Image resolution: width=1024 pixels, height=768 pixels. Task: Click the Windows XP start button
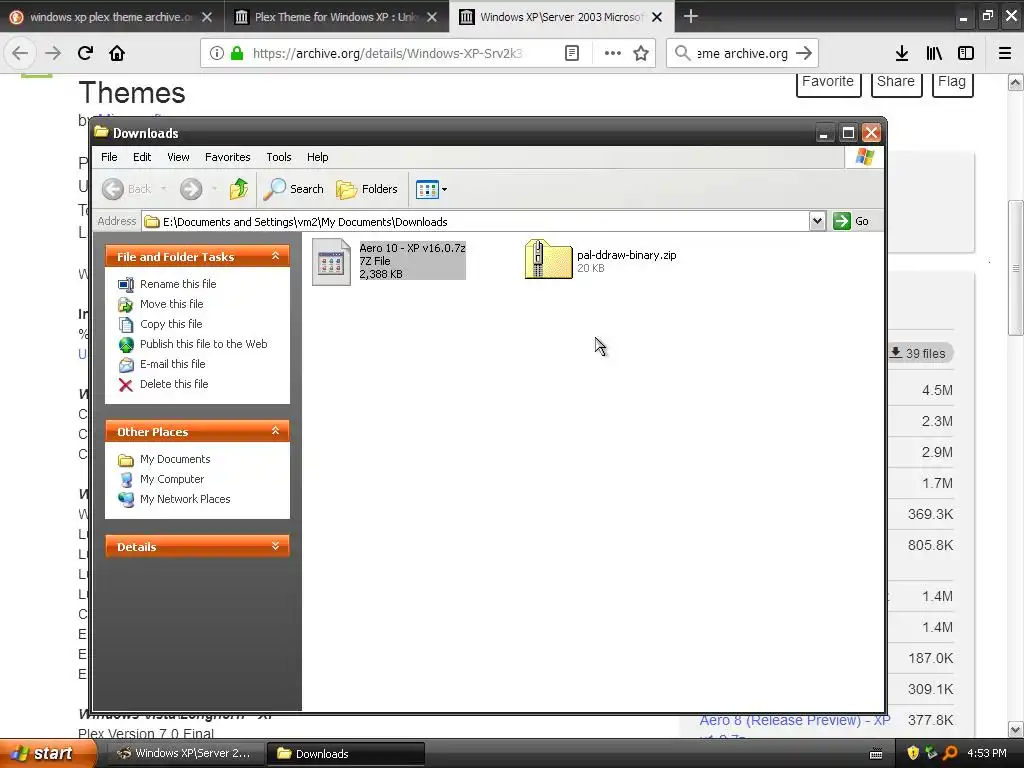click(x=47, y=753)
